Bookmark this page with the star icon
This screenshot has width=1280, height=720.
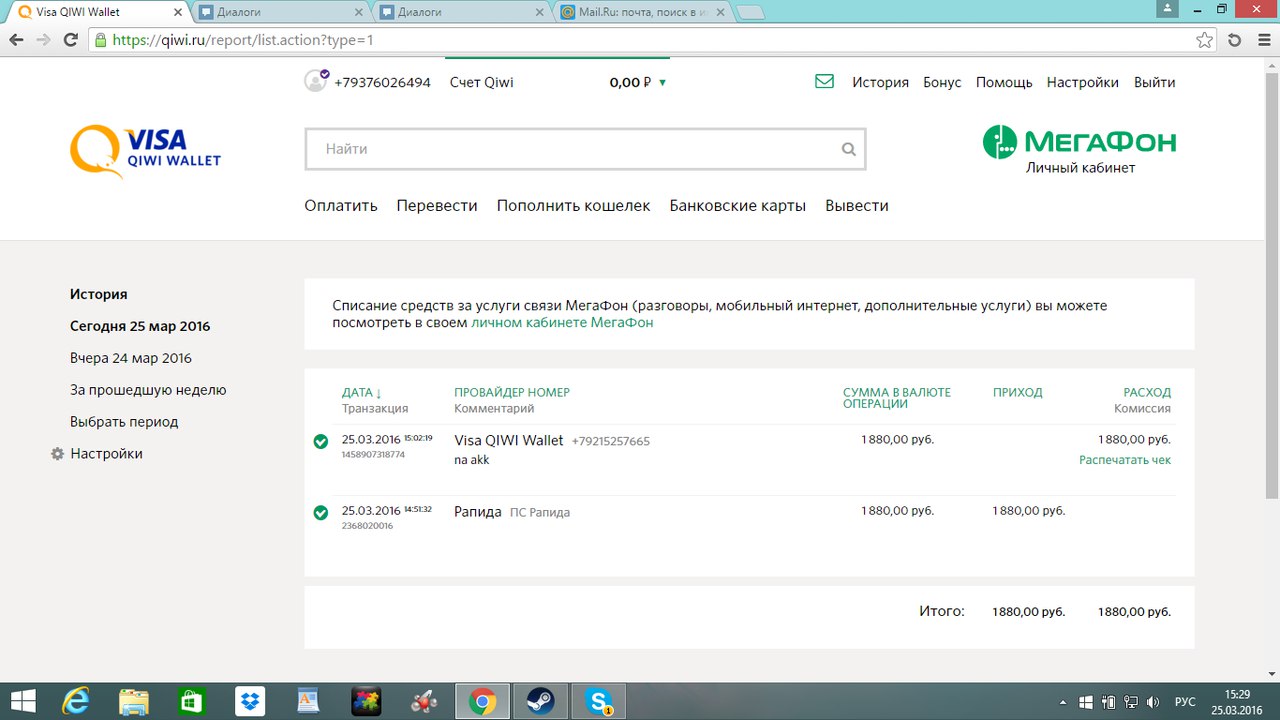pyautogui.click(x=1205, y=40)
